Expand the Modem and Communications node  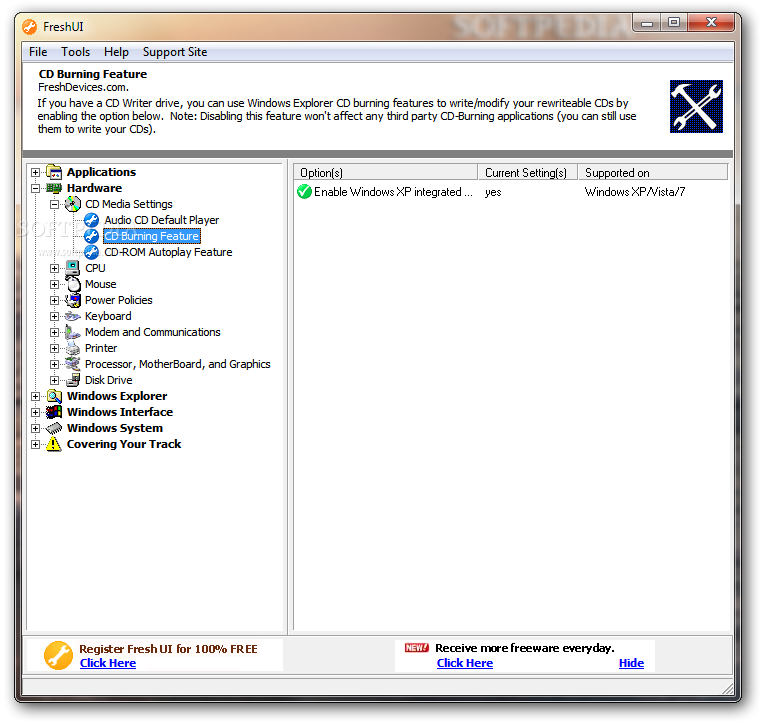[x=54, y=332]
